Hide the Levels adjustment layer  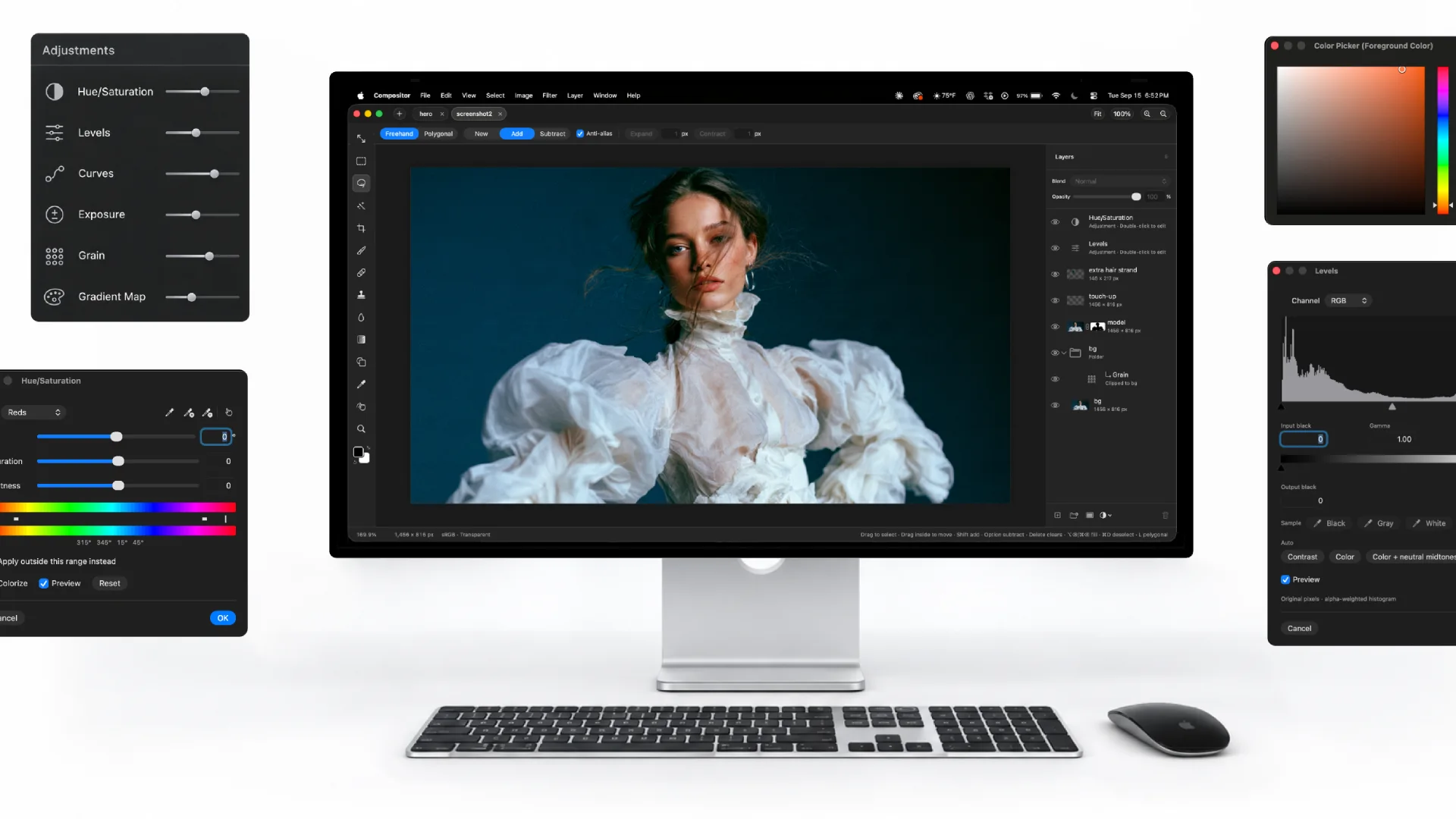tap(1055, 248)
